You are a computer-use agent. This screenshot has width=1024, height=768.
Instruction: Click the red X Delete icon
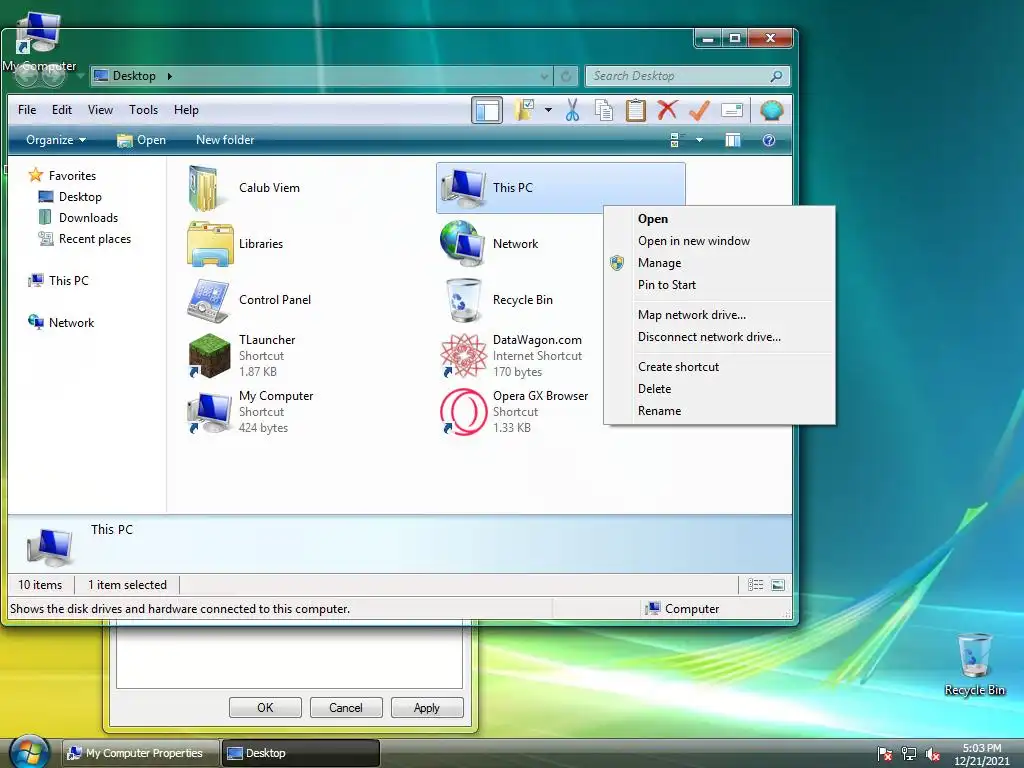[667, 110]
